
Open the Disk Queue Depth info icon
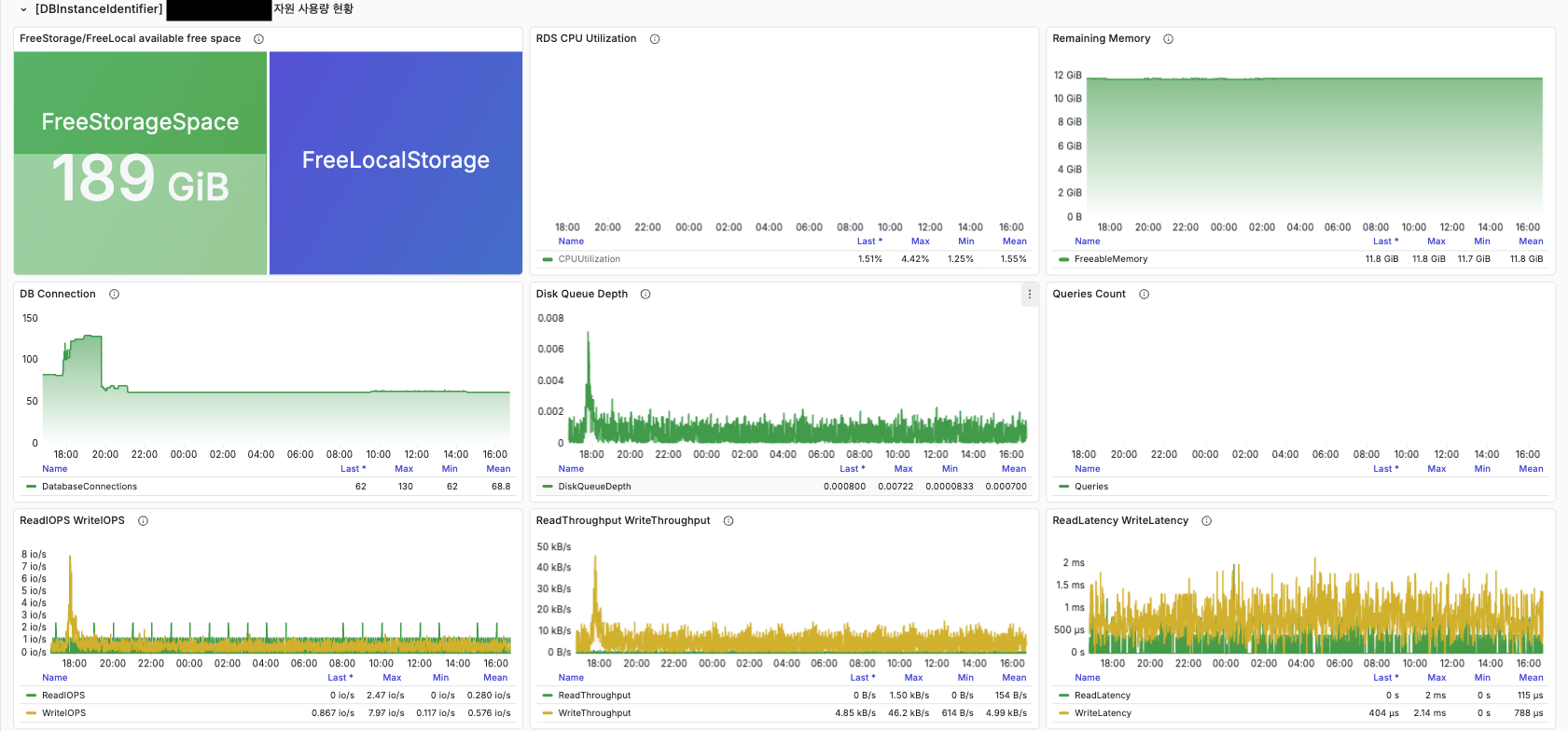pyautogui.click(x=645, y=295)
